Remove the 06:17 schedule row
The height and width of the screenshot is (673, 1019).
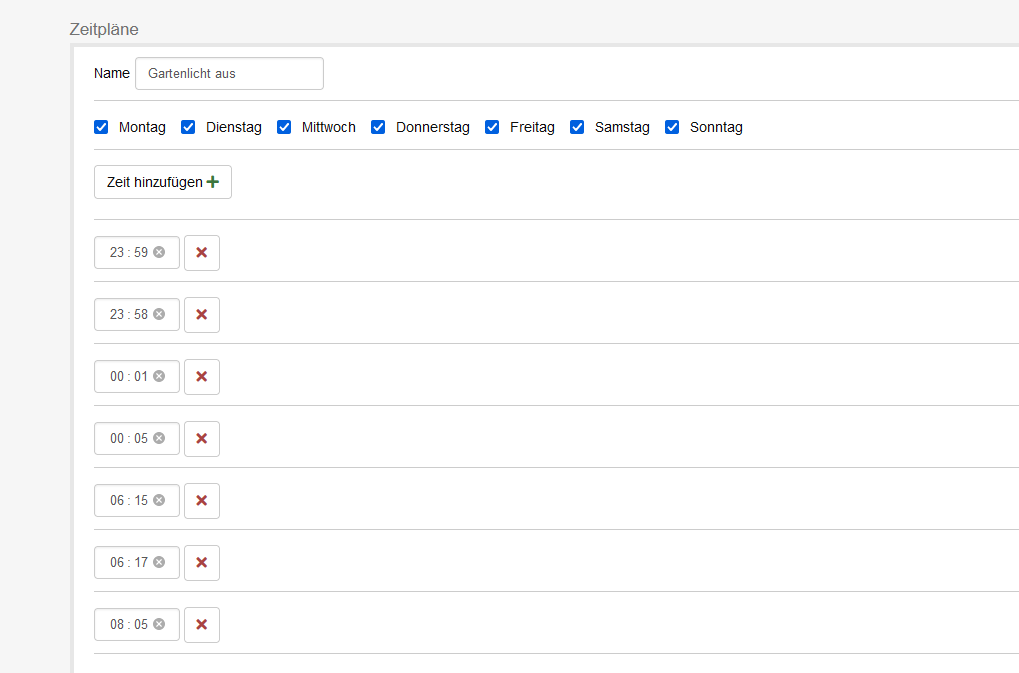pyautogui.click(x=201, y=563)
